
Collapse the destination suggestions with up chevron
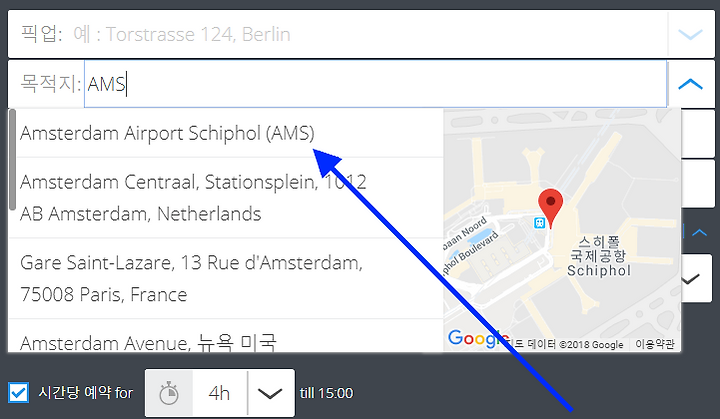pyautogui.click(x=690, y=84)
